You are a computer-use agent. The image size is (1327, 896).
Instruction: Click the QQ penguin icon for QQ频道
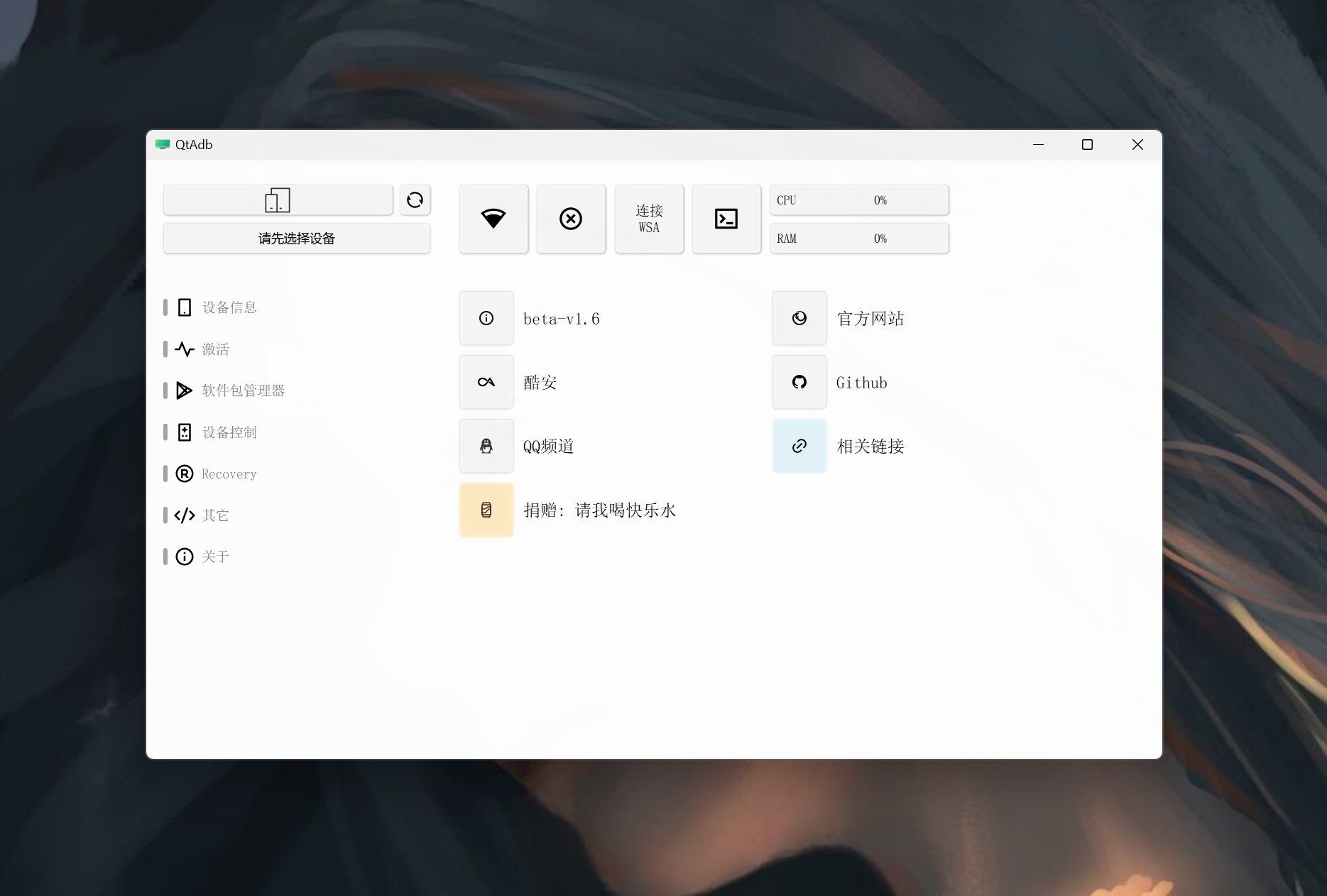coord(486,446)
